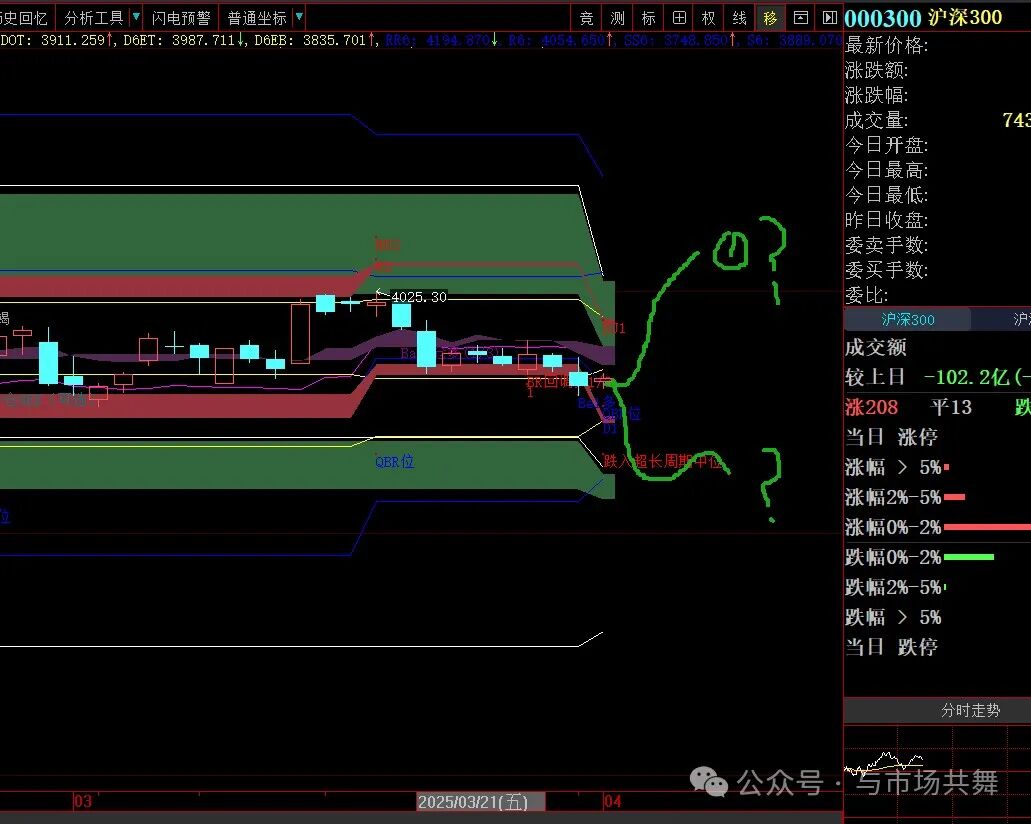This screenshot has height=824, width=1031.
Task: Click the 竞 toolbar button
Action: click(586, 18)
